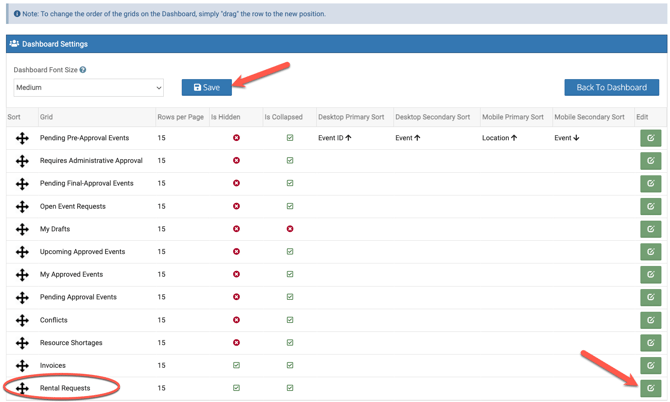Click the move icon beside Conflicts
Viewport: 670px width, 402px height.
pos(22,320)
